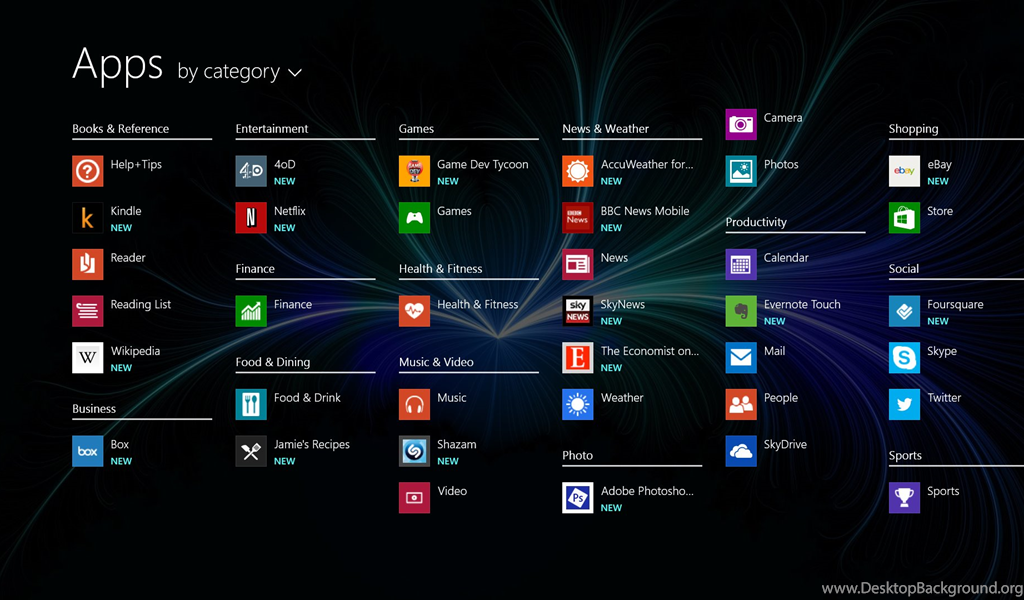Open the Mail envelope icon

(741, 358)
